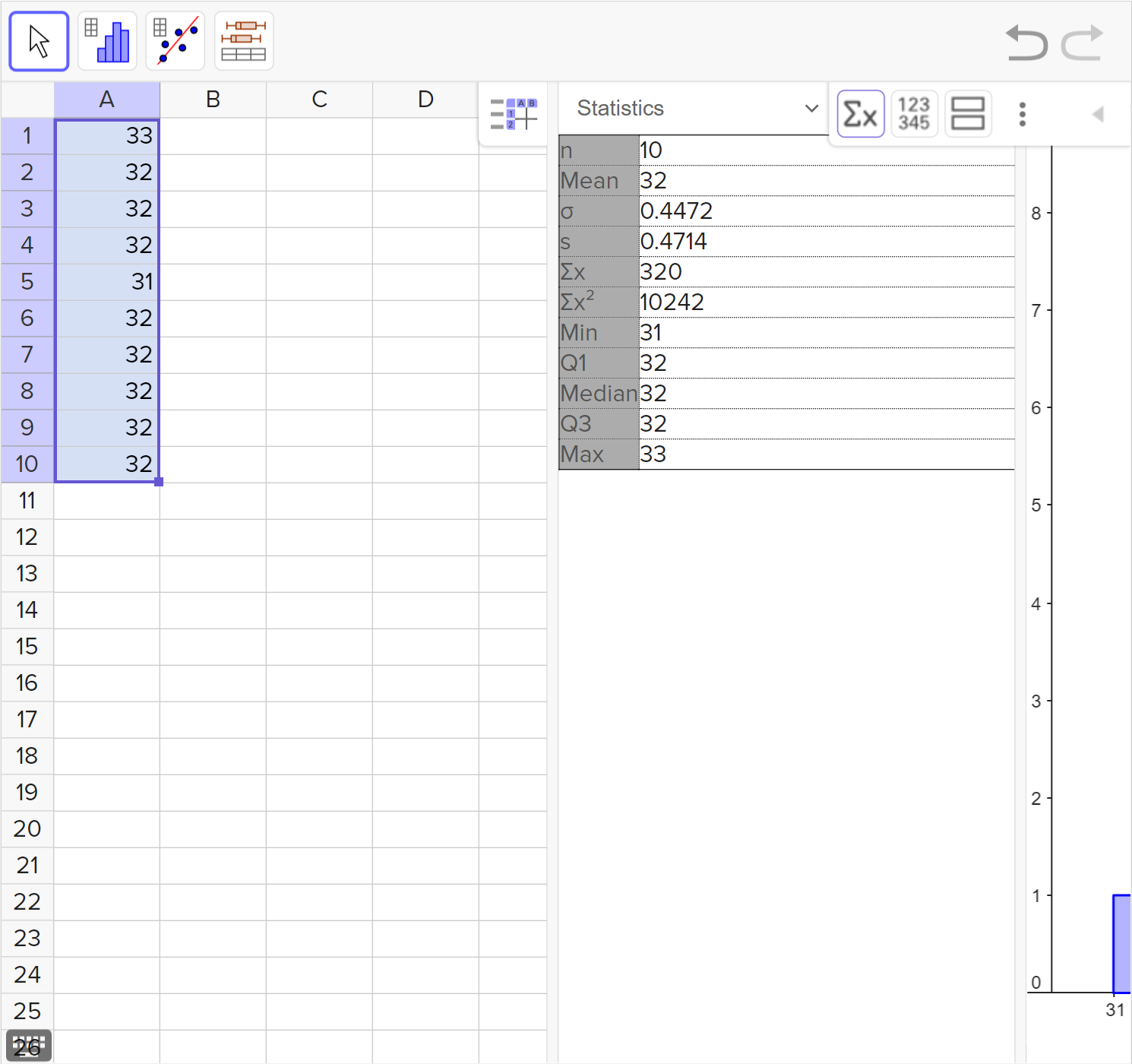Click the Q3 label

(576, 424)
